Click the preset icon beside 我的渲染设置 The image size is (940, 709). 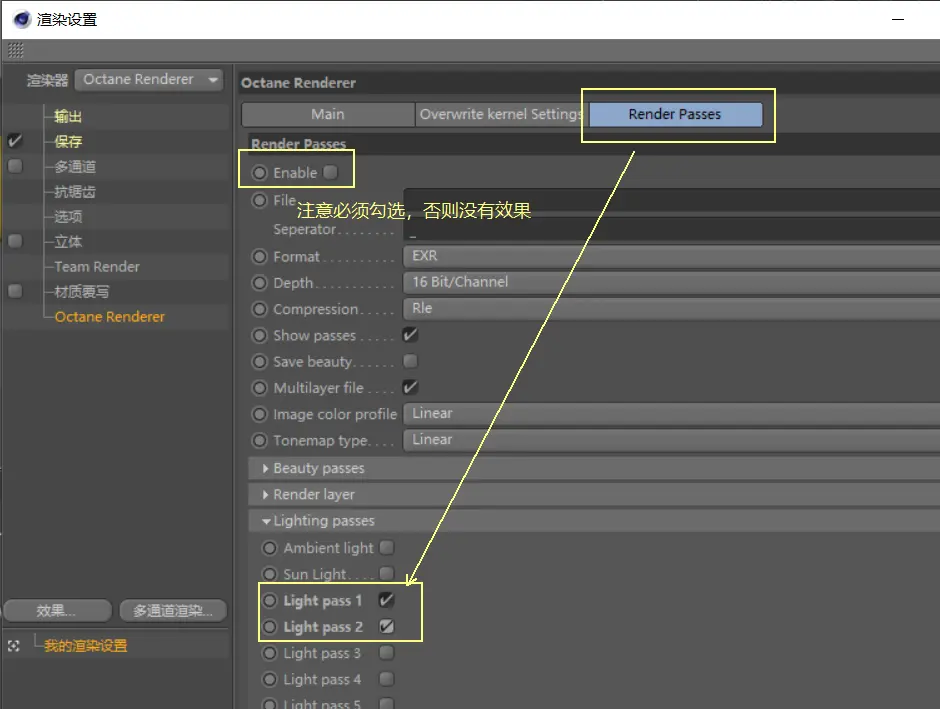[14, 645]
